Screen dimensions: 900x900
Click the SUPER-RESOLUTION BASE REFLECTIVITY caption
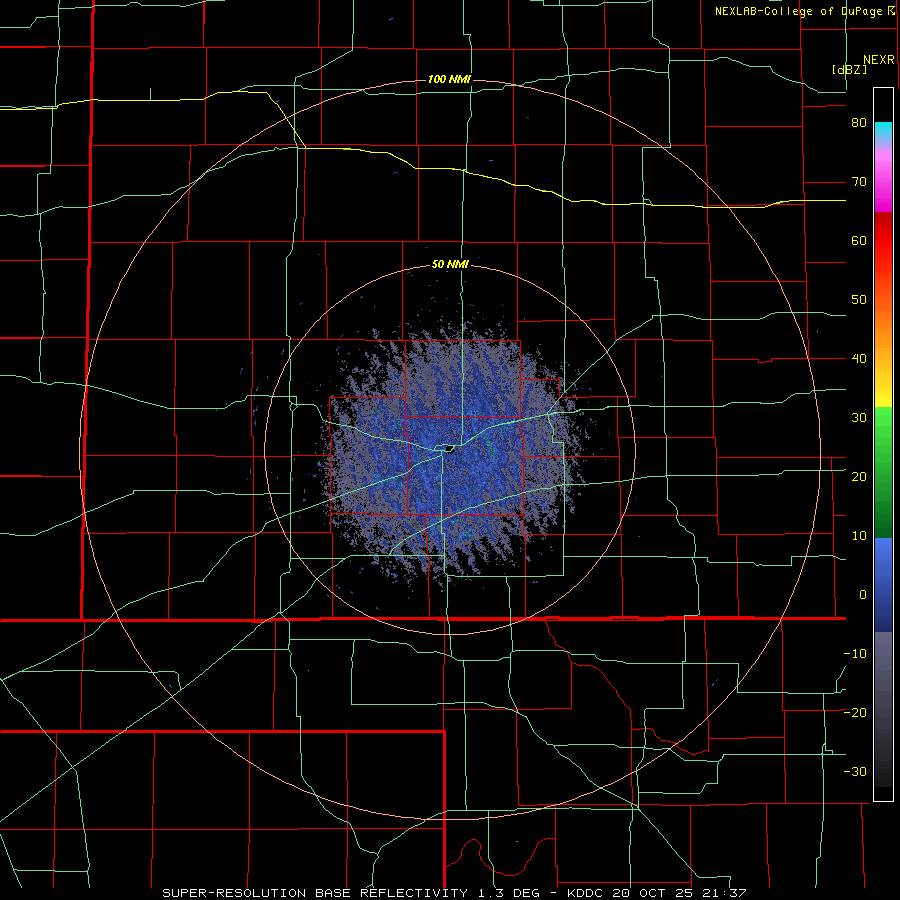pyautogui.click(x=315, y=893)
